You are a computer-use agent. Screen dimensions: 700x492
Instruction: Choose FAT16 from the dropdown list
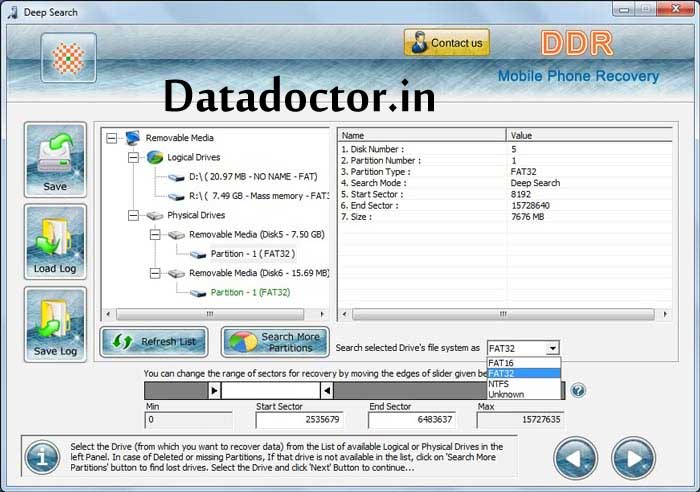click(523, 363)
